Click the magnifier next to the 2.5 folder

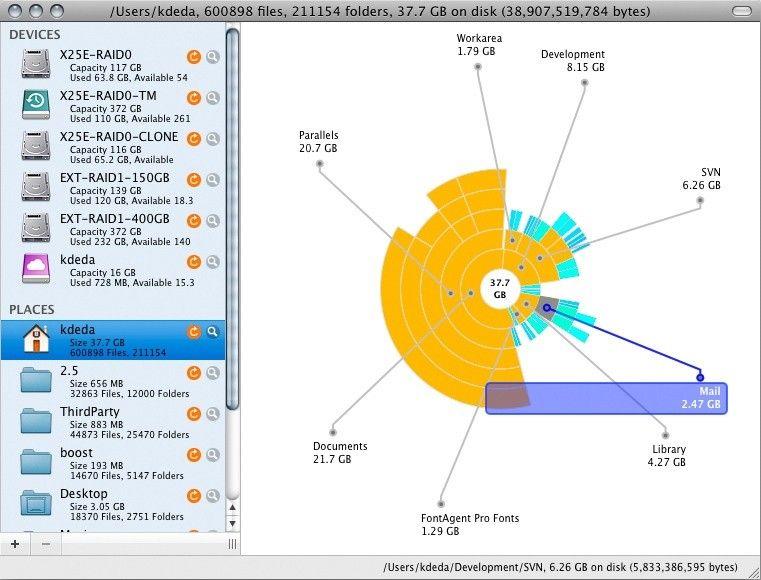tap(213, 373)
